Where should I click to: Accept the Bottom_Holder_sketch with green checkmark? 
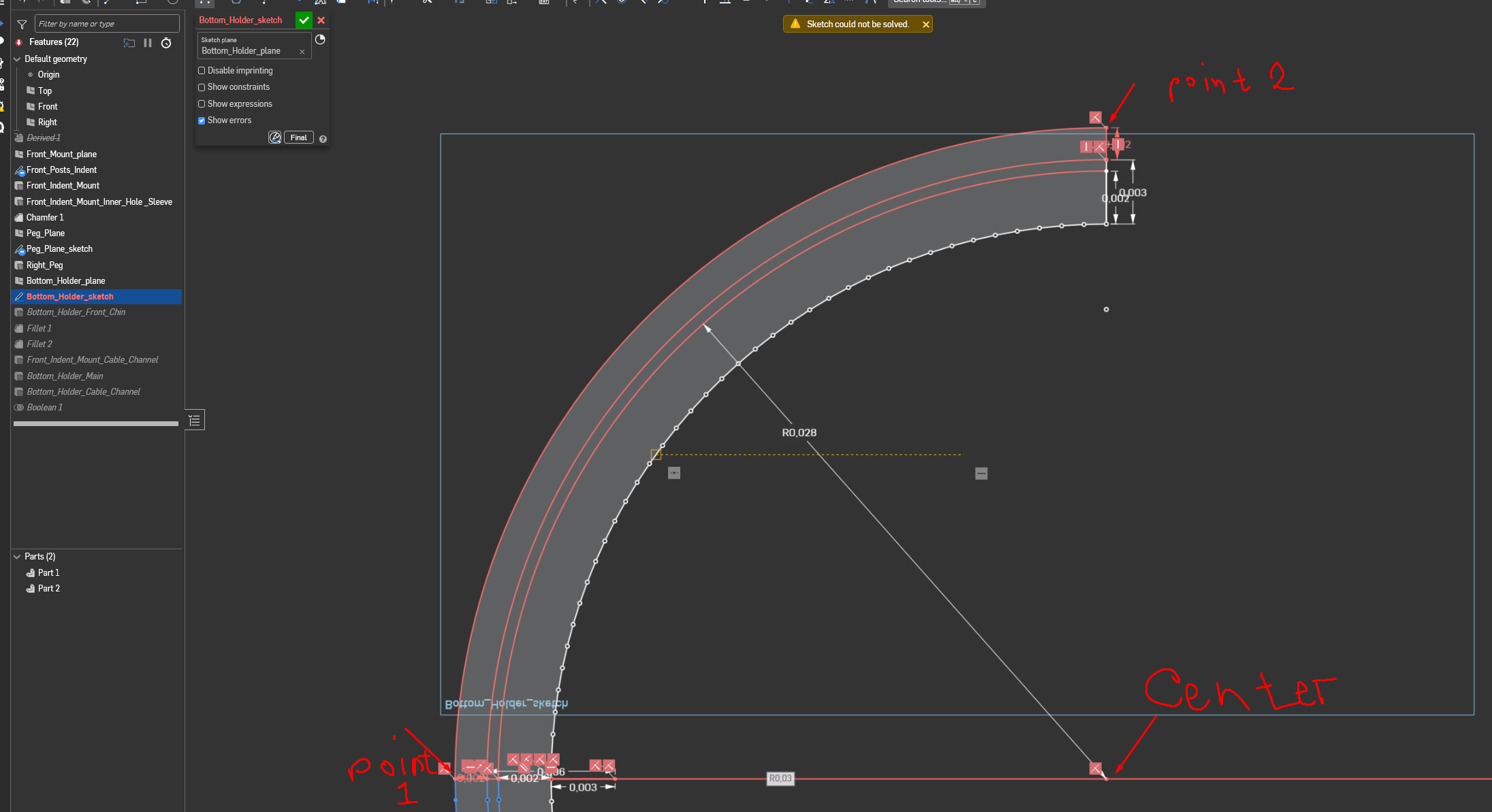(304, 20)
